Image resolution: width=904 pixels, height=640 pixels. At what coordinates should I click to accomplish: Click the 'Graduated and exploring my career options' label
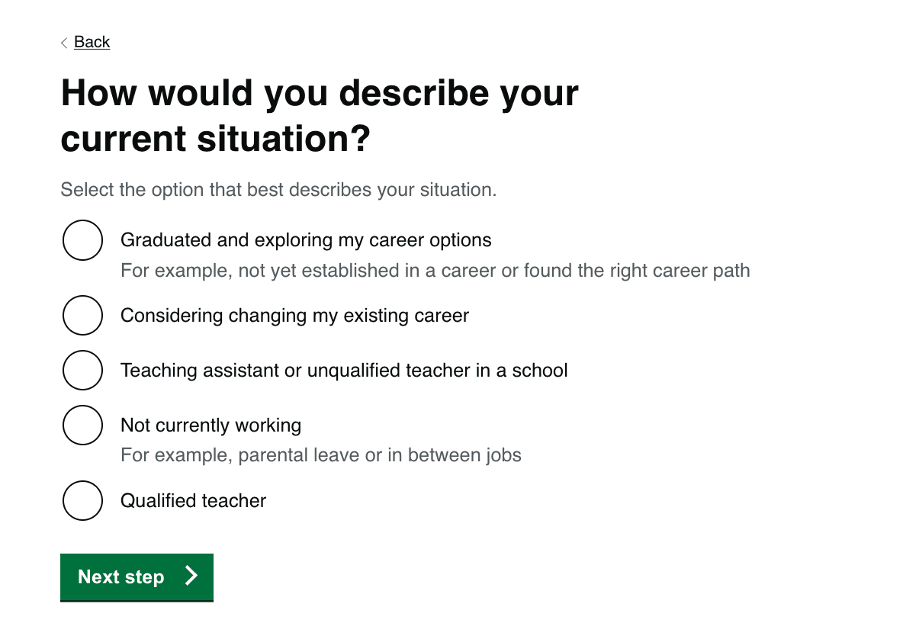point(306,240)
